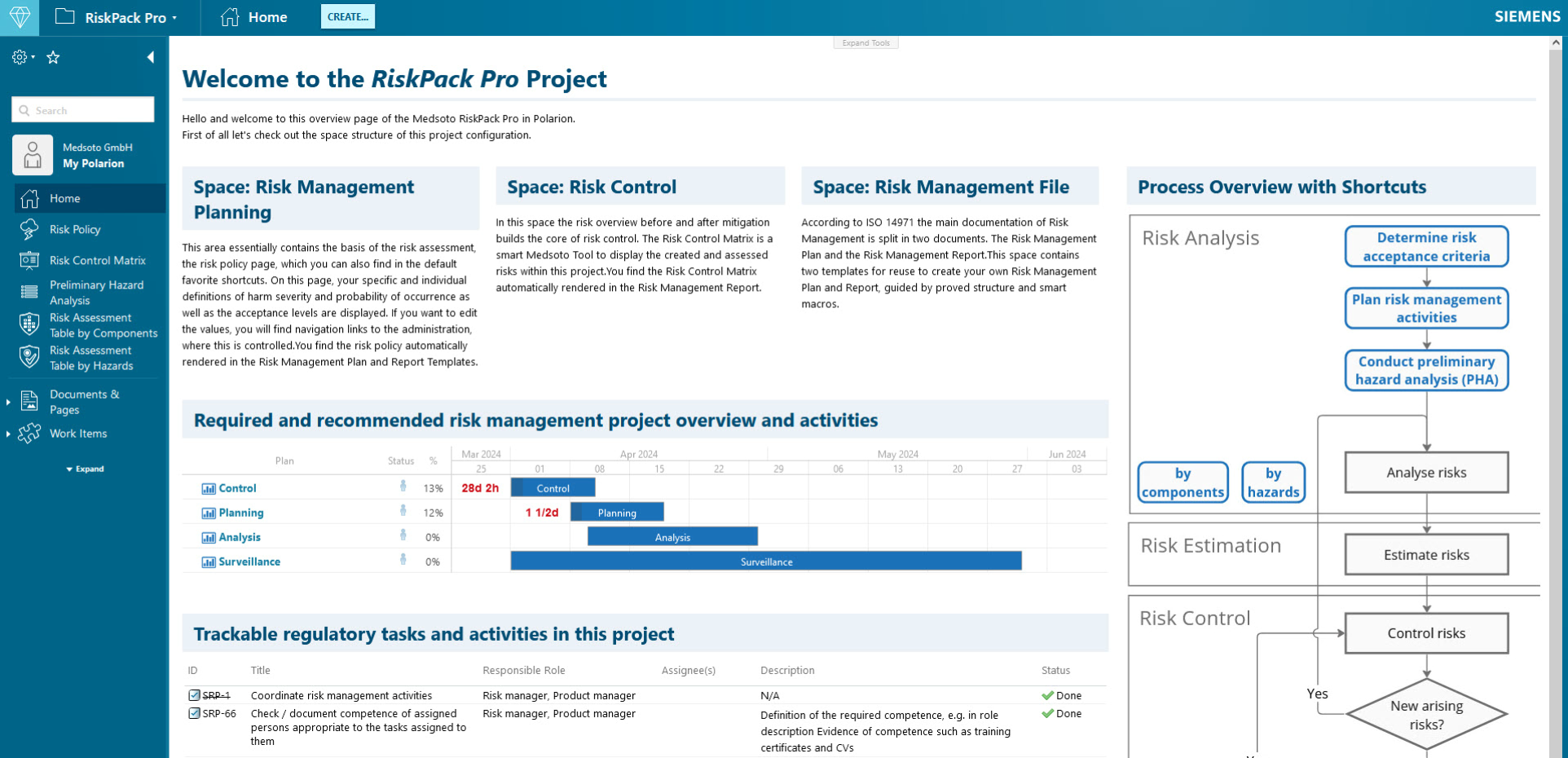The image size is (1568, 758).
Task: Open Risk Policy page
Action: coord(75,230)
